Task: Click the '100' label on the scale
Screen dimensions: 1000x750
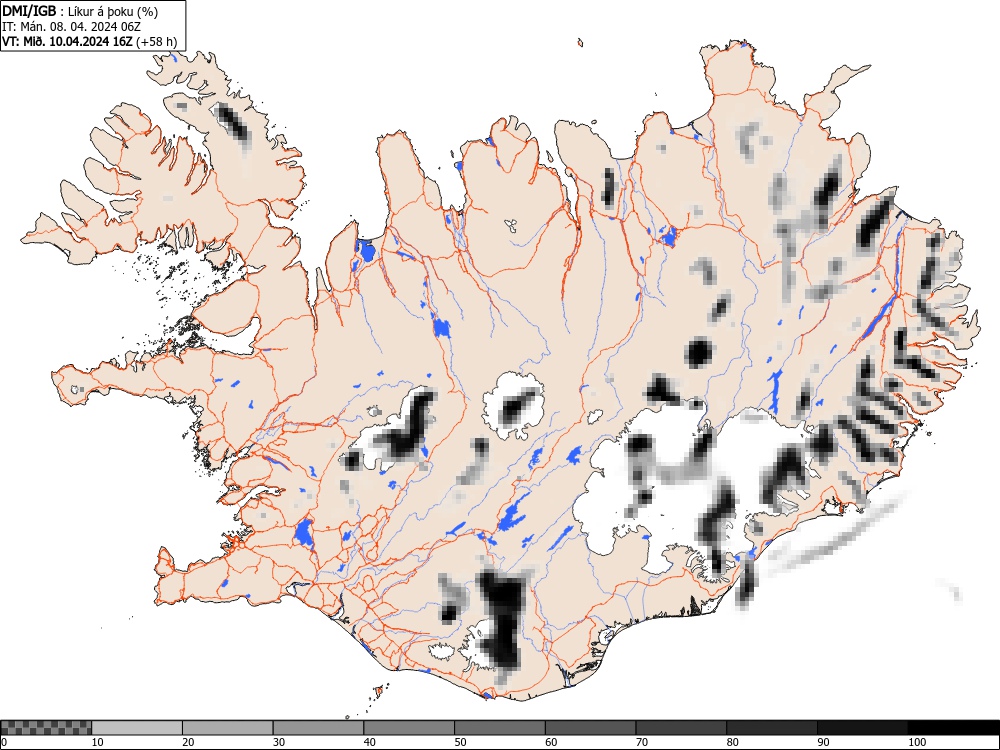Action: click(x=917, y=742)
